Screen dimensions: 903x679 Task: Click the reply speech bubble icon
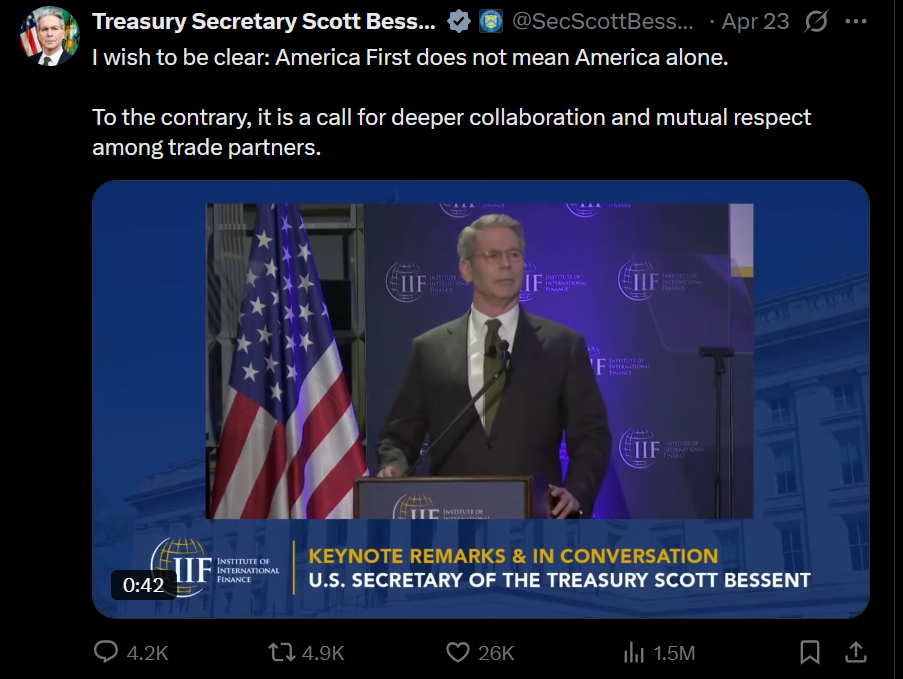point(106,652)
